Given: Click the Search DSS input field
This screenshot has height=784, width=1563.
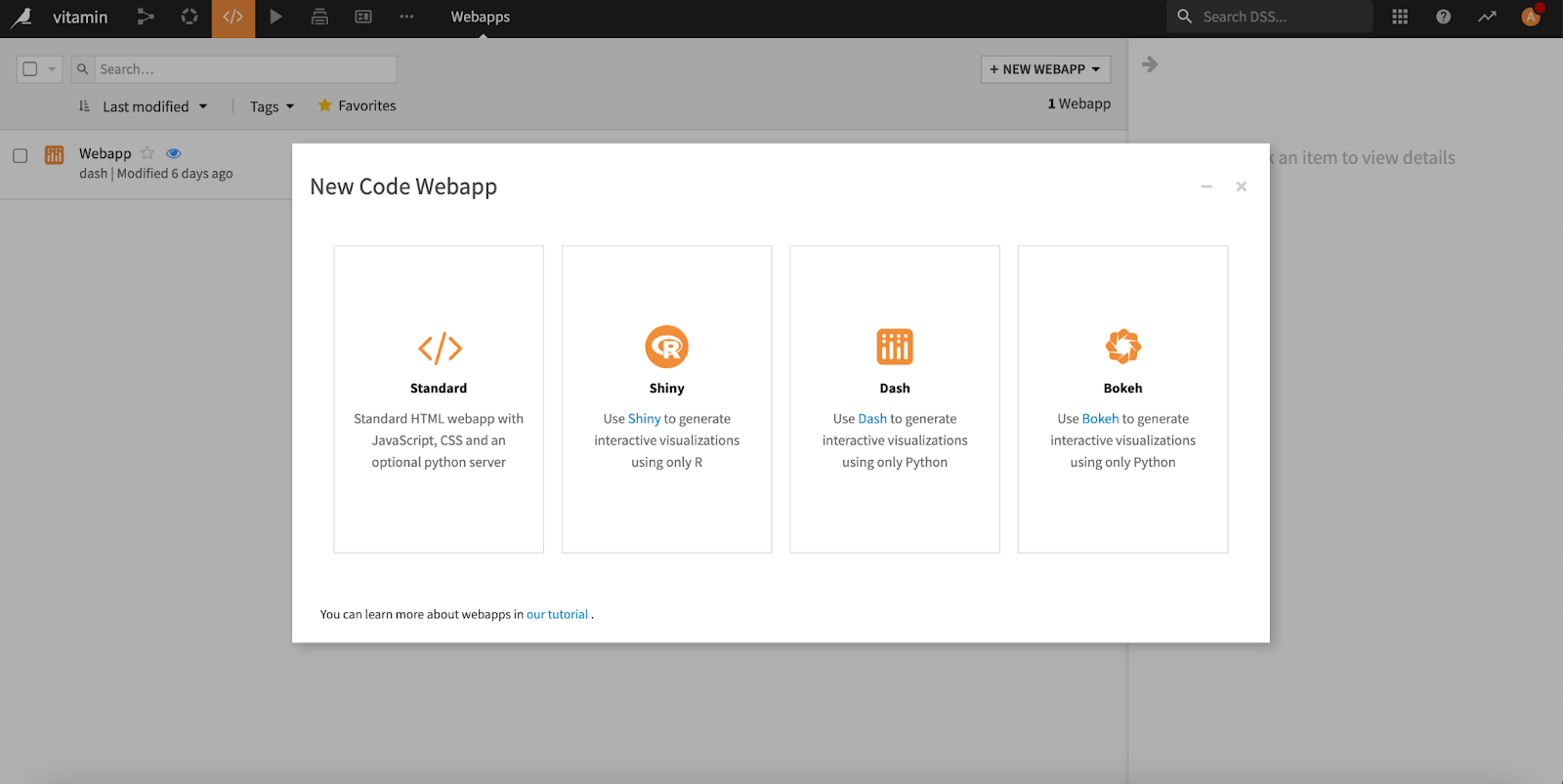Looking at the screenshot, I should [1280, 17].
